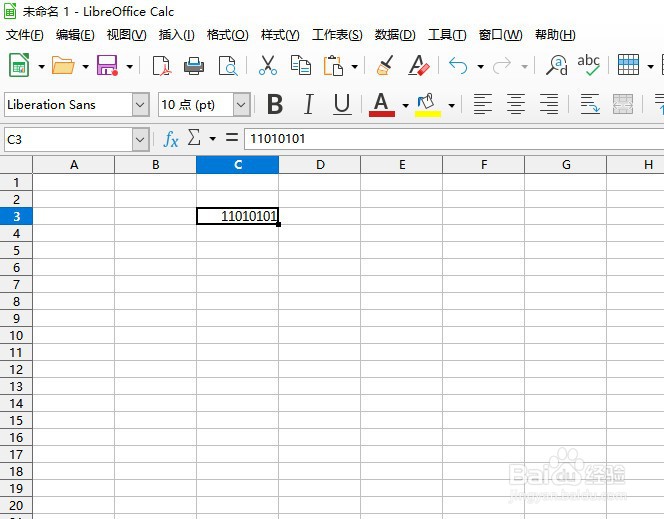The height and width of the screenshot is (519, 664).
Task: Apply red font color
Action: [x=382, y=104]
